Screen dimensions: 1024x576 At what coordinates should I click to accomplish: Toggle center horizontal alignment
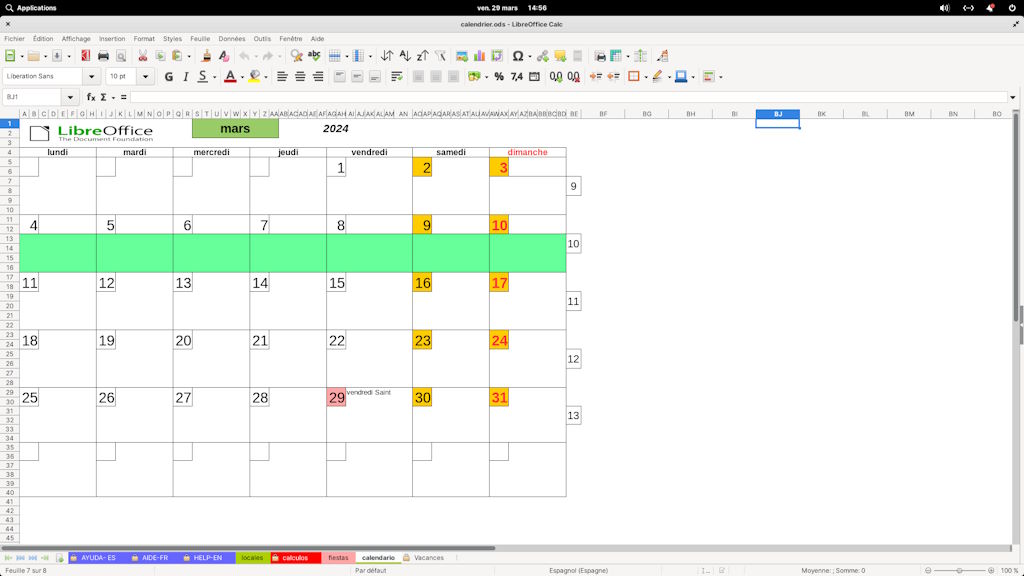[x=300, y=76]
